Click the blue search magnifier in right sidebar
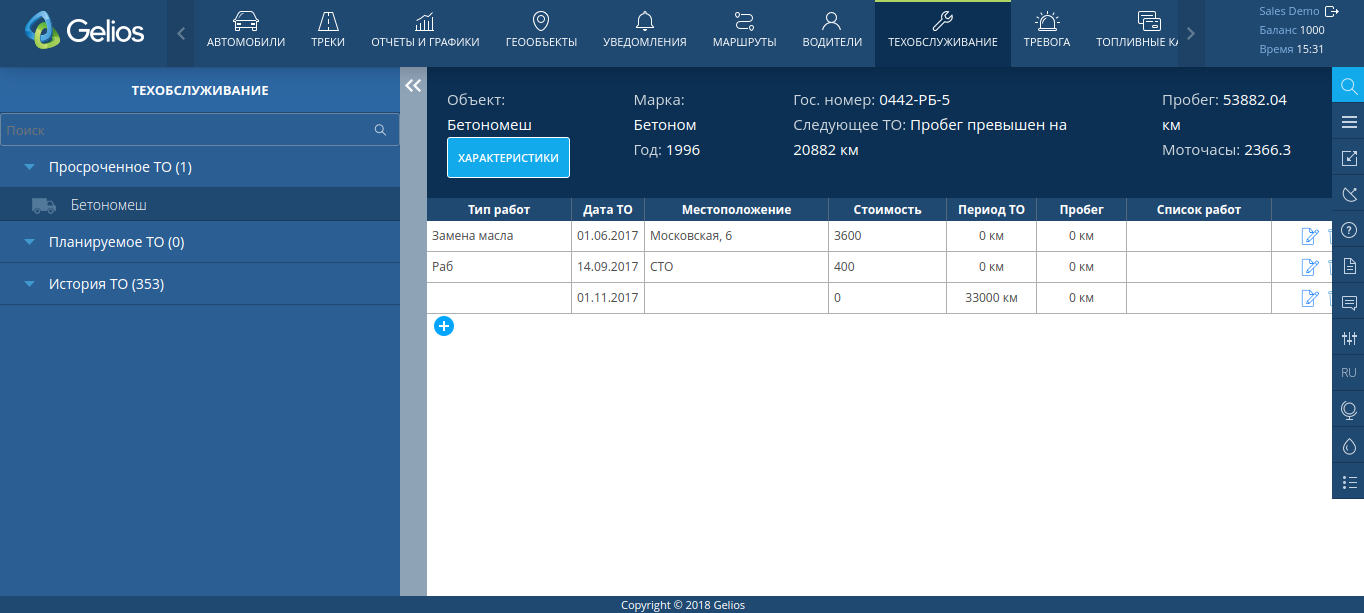 (1348, 86)
